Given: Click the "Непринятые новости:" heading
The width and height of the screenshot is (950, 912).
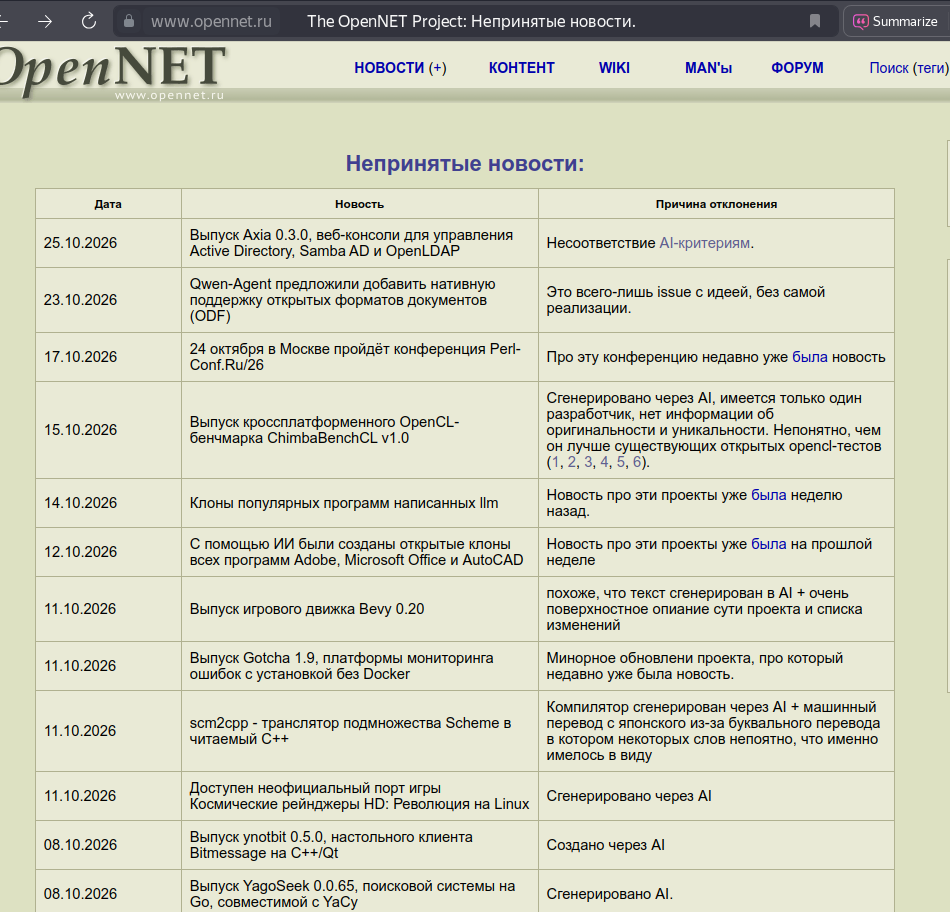Looking at the screenshot, I should [465, 164].
